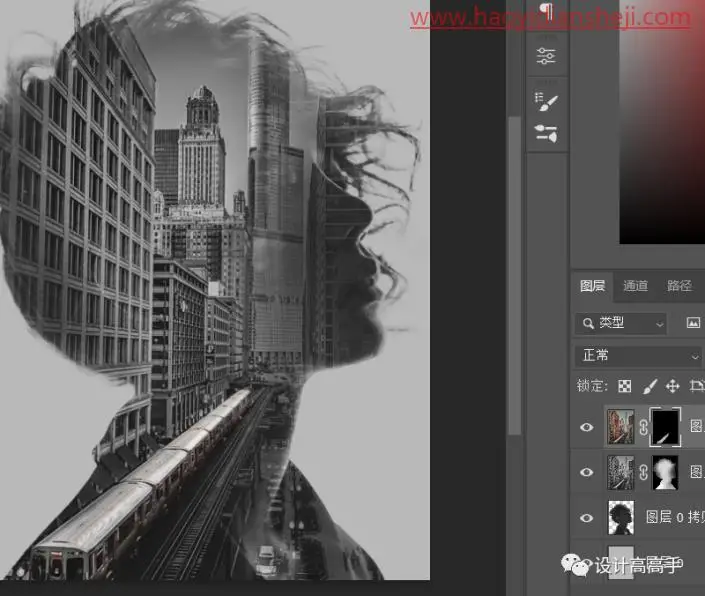
Task: Click link icon on grayscale city layer
Action: click(643, 472)
